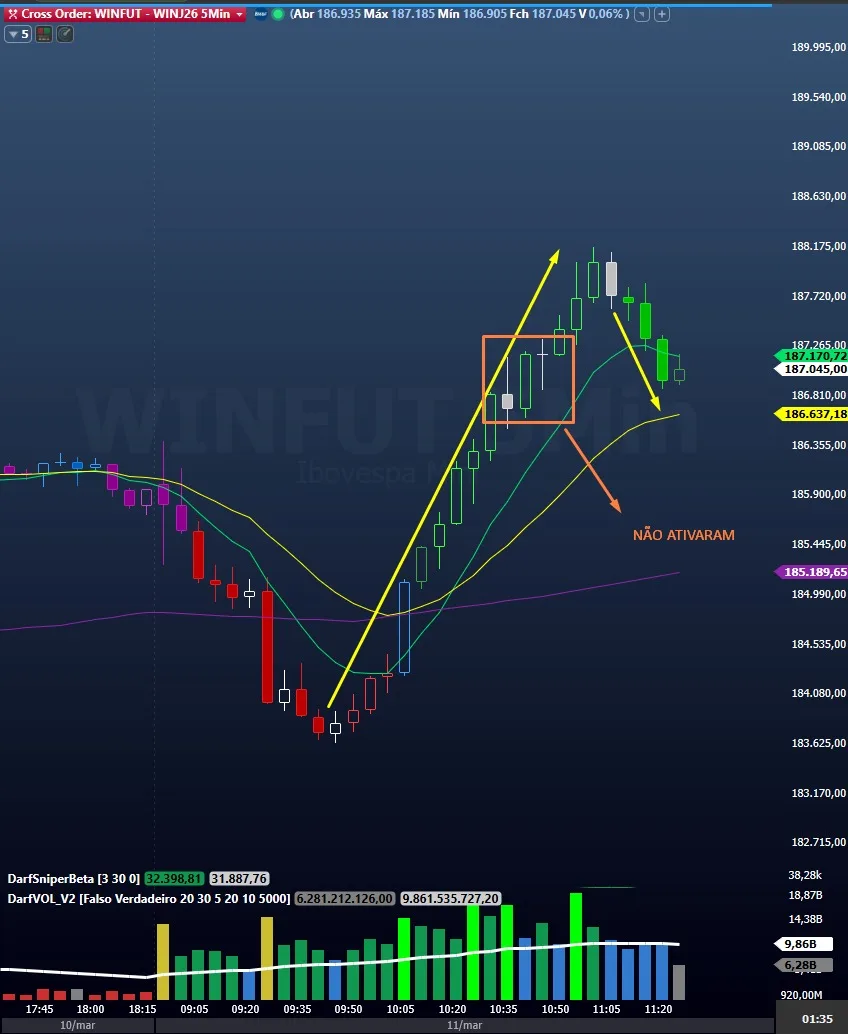The height and width of the screenshot is (1034, 848).
Task: Click the DarfSniperBeta value 31.887,76
Action: [x=239, y=878]
